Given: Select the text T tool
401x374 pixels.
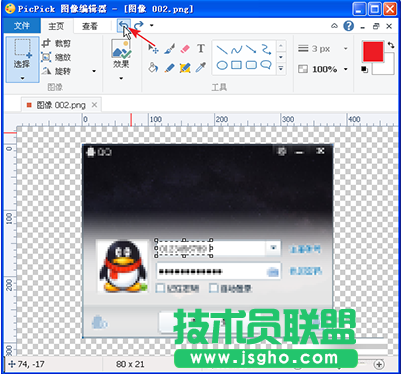Looking at the screenshot, I should 201,49.
